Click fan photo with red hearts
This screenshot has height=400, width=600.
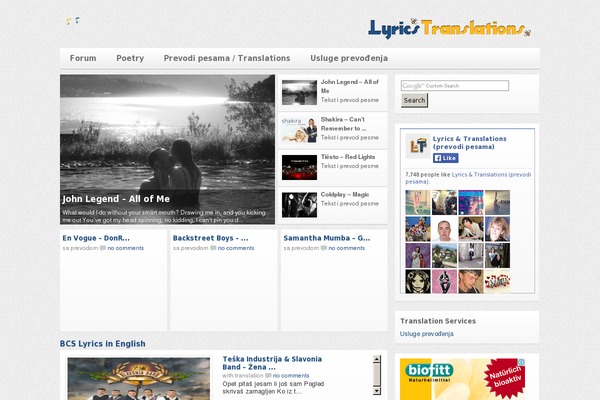tap(497, 282)
